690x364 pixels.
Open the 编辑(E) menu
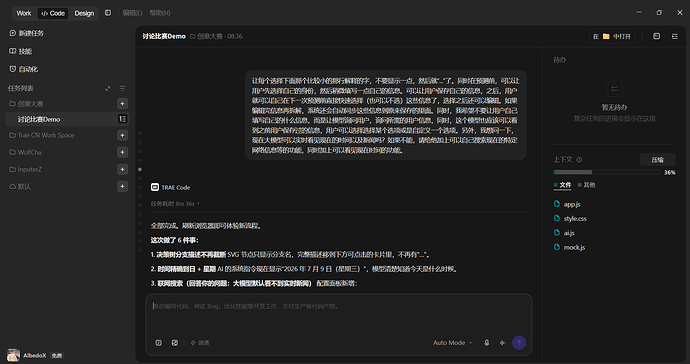pyautogui.click(x=132, y=13)
